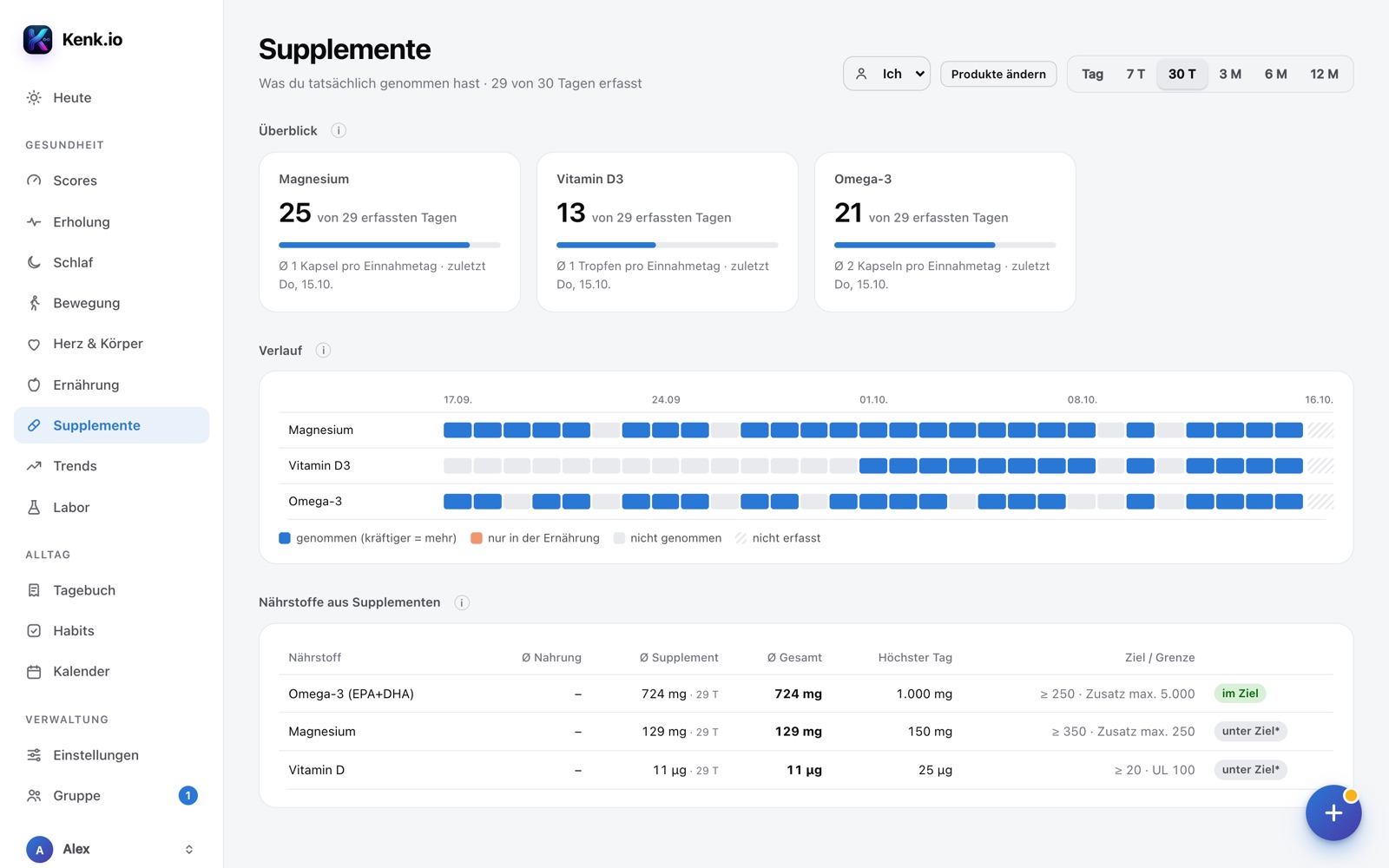Click the Kenk.io logo icon
This screenshot has height=868, width=1389.
click(37, 39)
